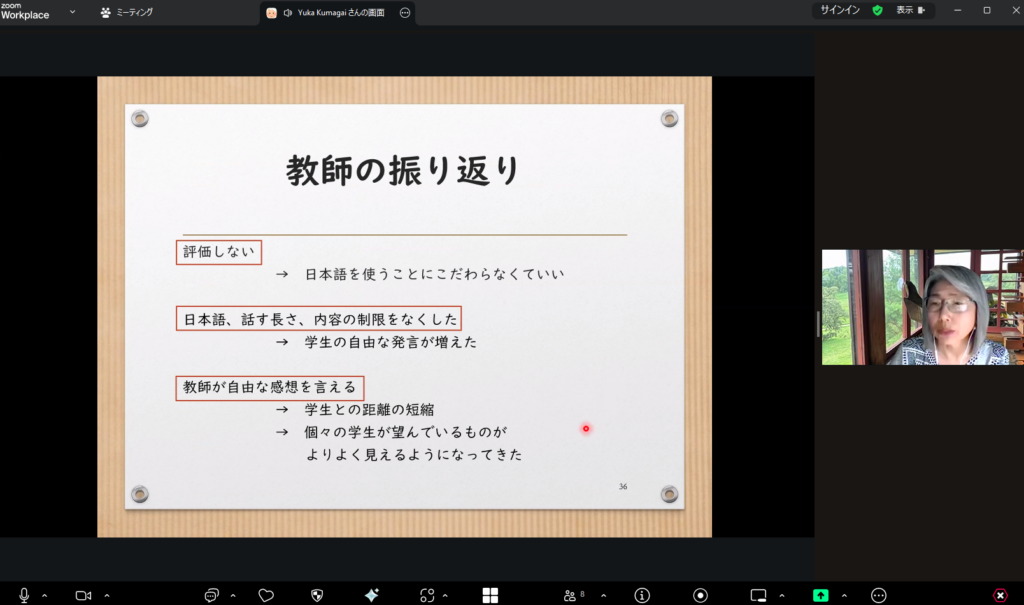Screen dimensions: 1024x605
Task: Open the reactions heart icon
Action: pyautogui.click(x=266, y=595)
